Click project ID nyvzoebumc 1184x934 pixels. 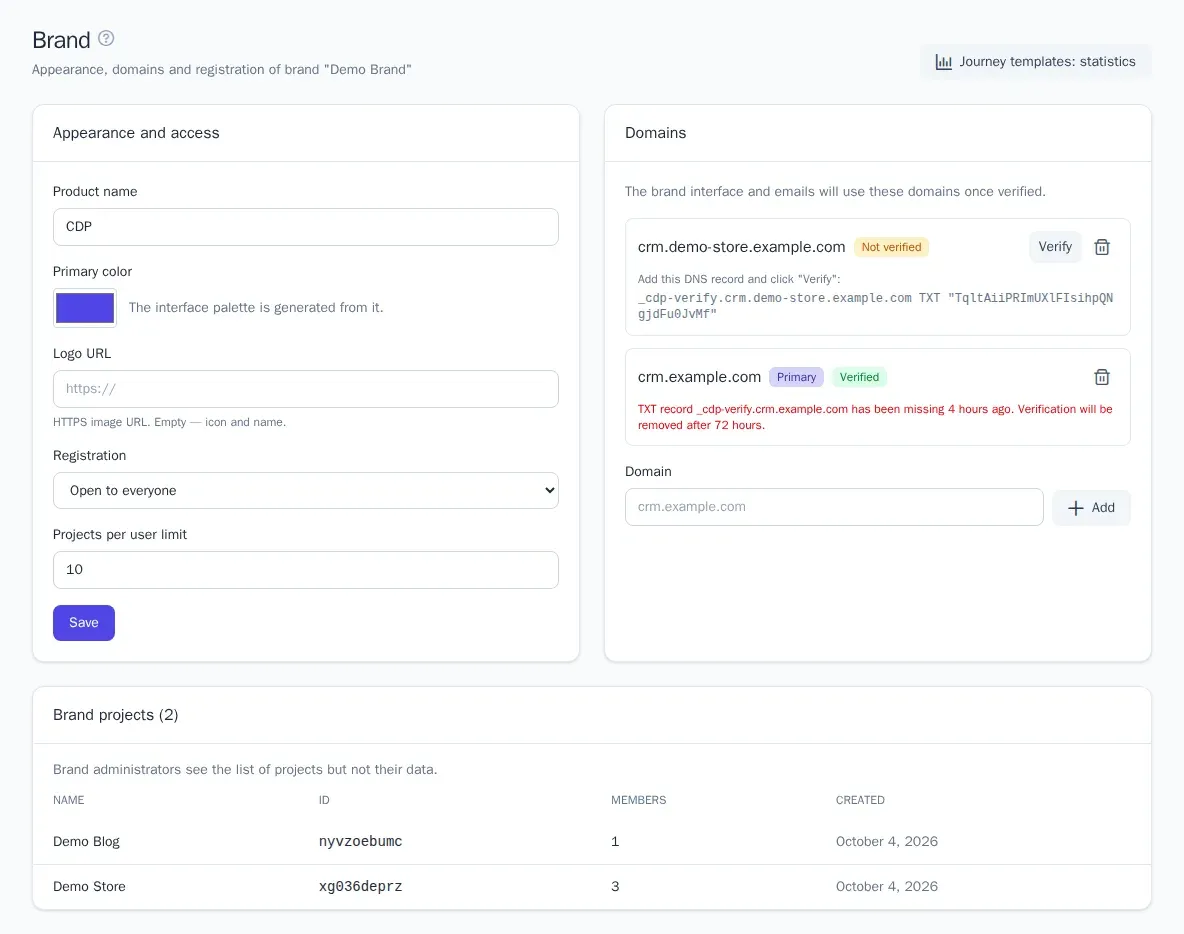[x=360, y=841]
